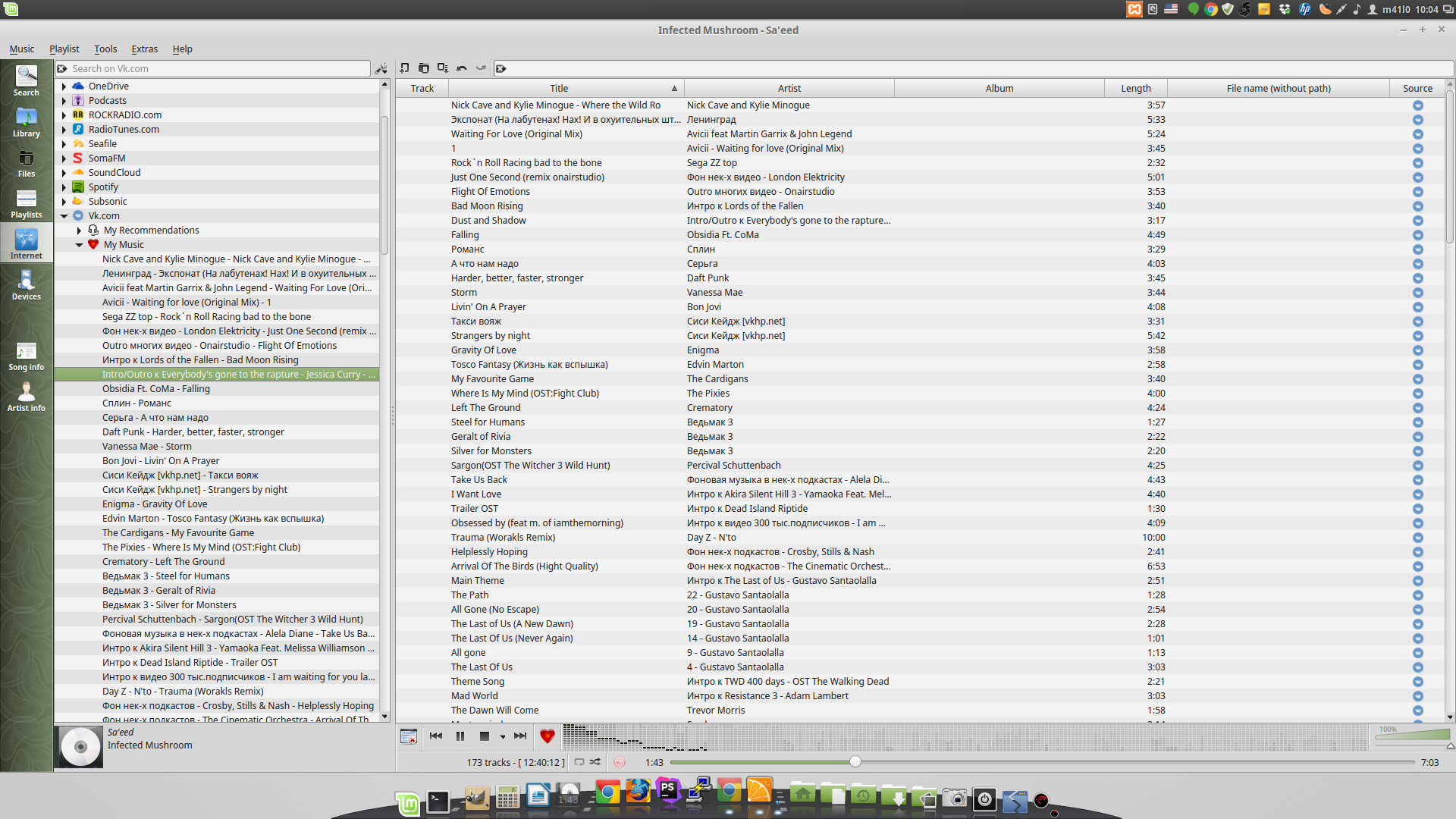Expand the OneDrive tree item

pyautogui.click(x=64, y=86)
